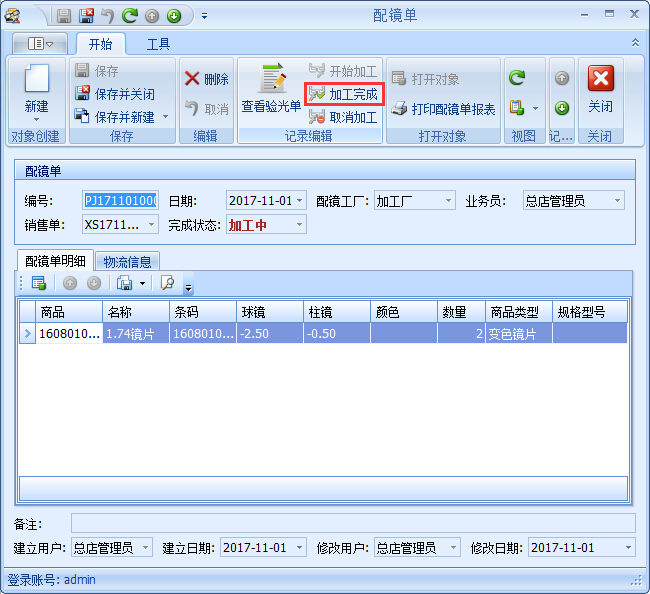Expand the 日期 date dropdown
Viewport: 650px width, 594px height.
coord(300,201)
